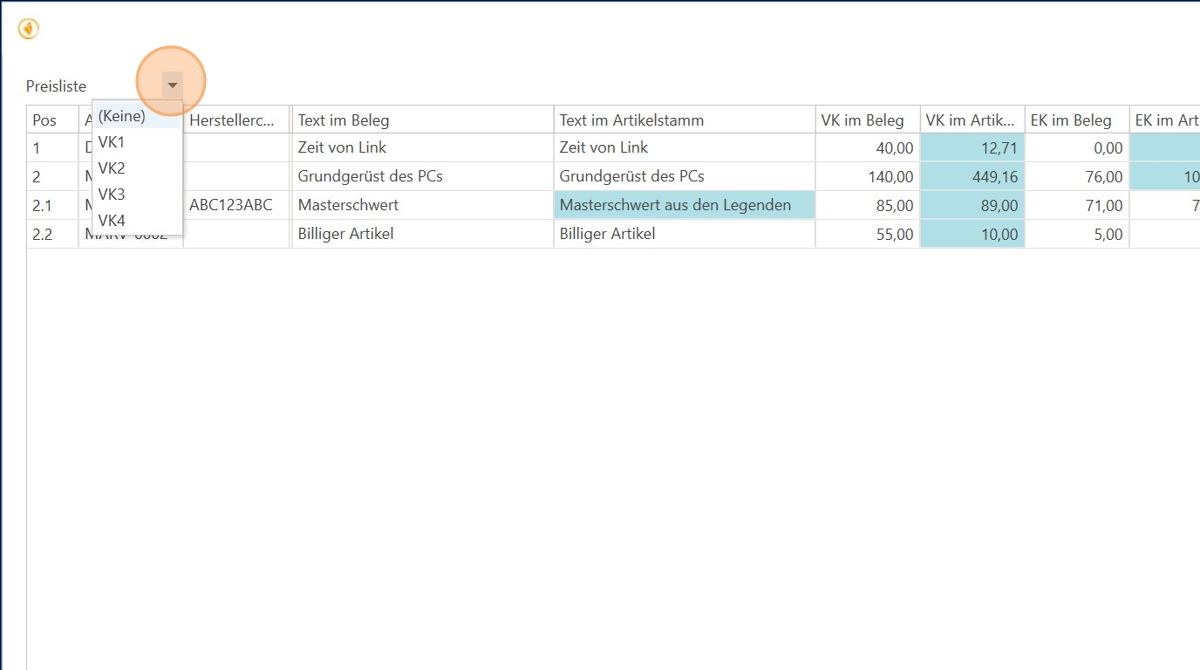Image resolution: width=1200 pixels, height=670 pixels.
Task: Click the 85,00 VK im Beleg cell
Action: (866, 205)
